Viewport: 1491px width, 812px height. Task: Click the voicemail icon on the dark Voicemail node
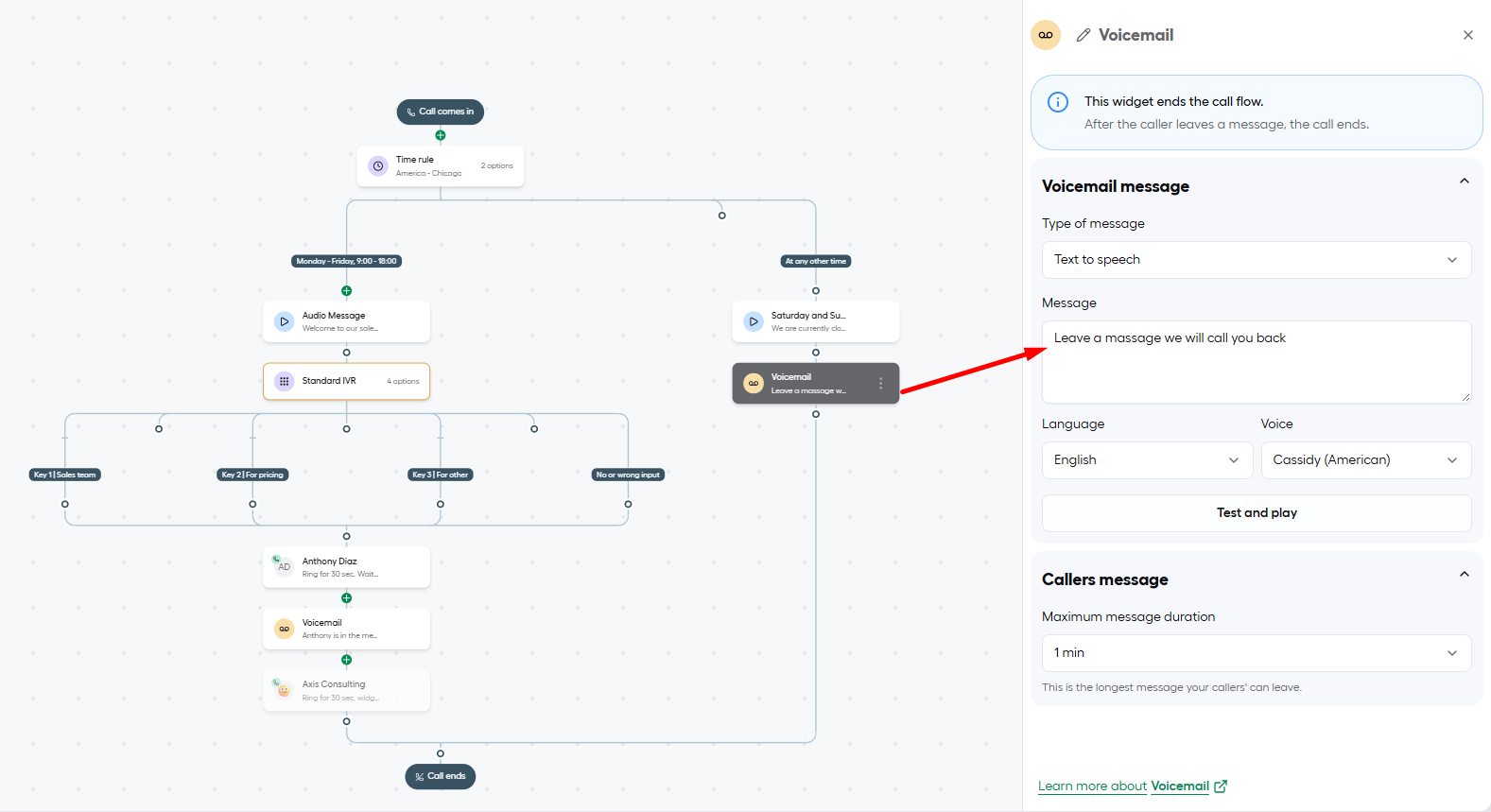click(754, 383)
